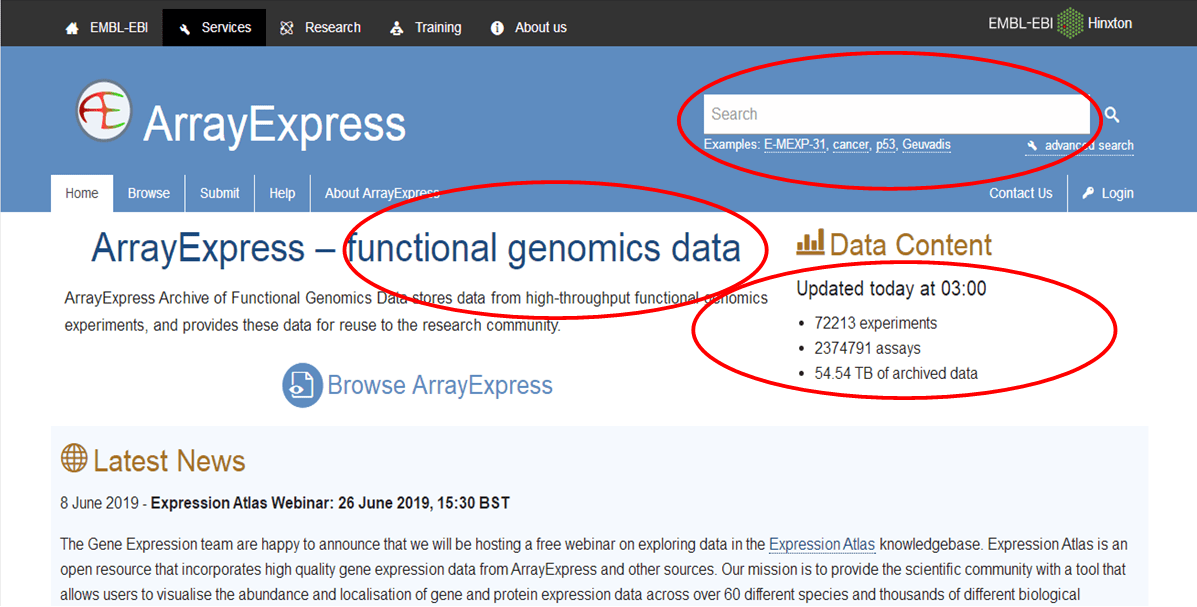Screen dimensions: 1197x607
Task: Follow the Expression Atlas hyperlink
Action: click(822, 545)
